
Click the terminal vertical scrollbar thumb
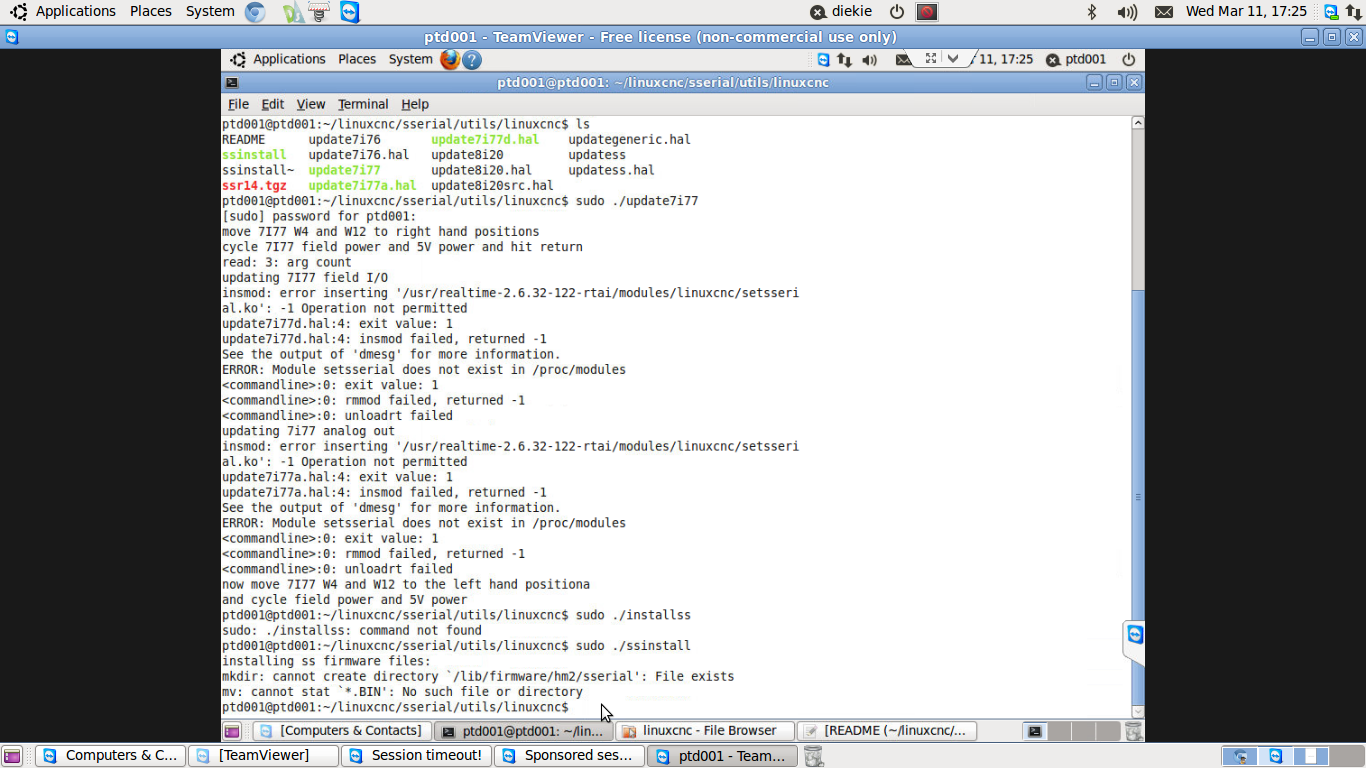tap(1137, 496)
